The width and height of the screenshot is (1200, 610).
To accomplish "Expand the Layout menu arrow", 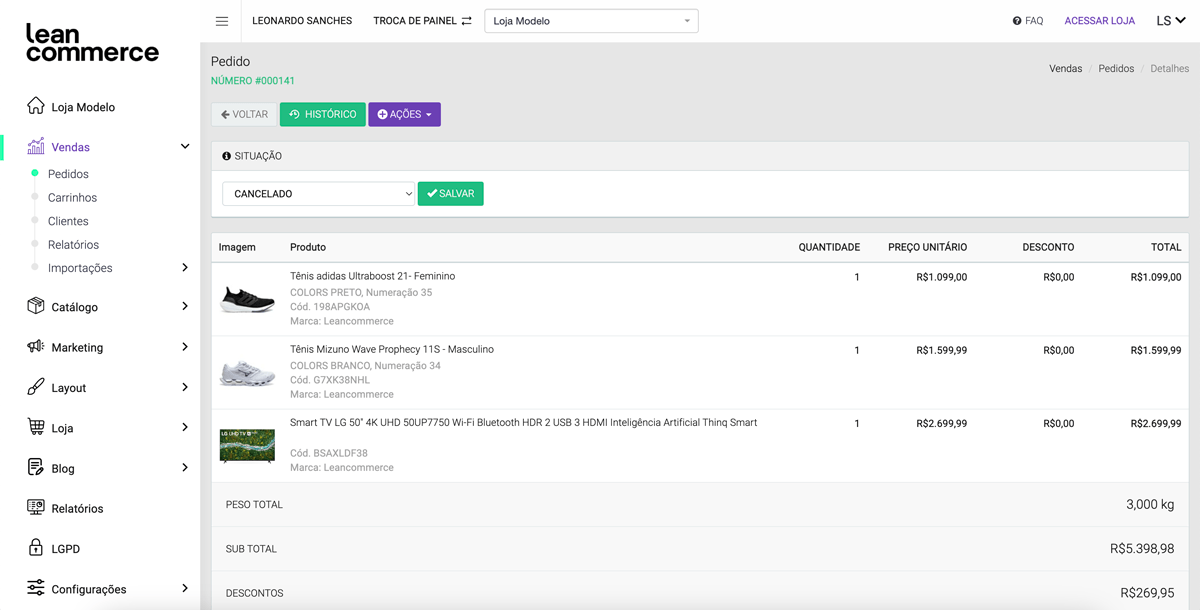I will (185, 387).
